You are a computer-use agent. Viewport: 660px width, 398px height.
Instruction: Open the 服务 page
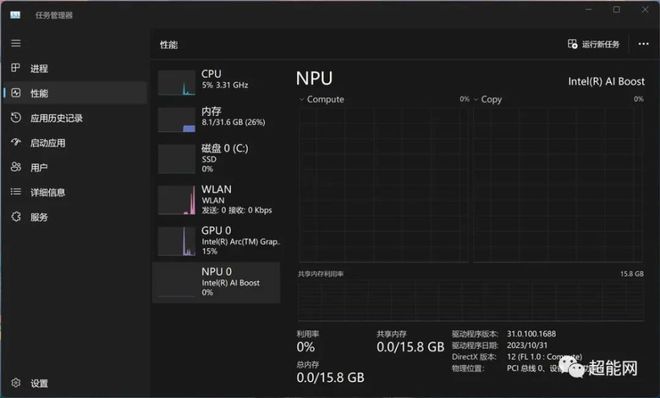[x=39, y=217]
